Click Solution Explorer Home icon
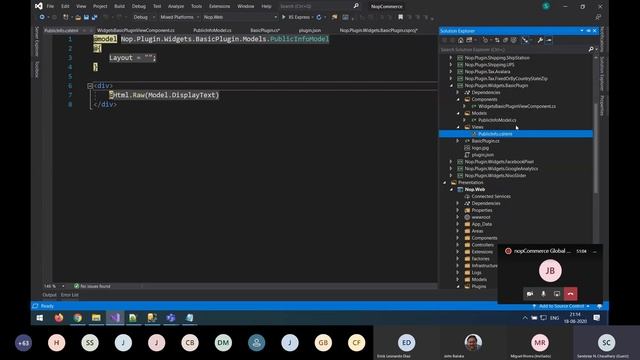The width and height of the screenshot is (640, 360). point(460,40)
